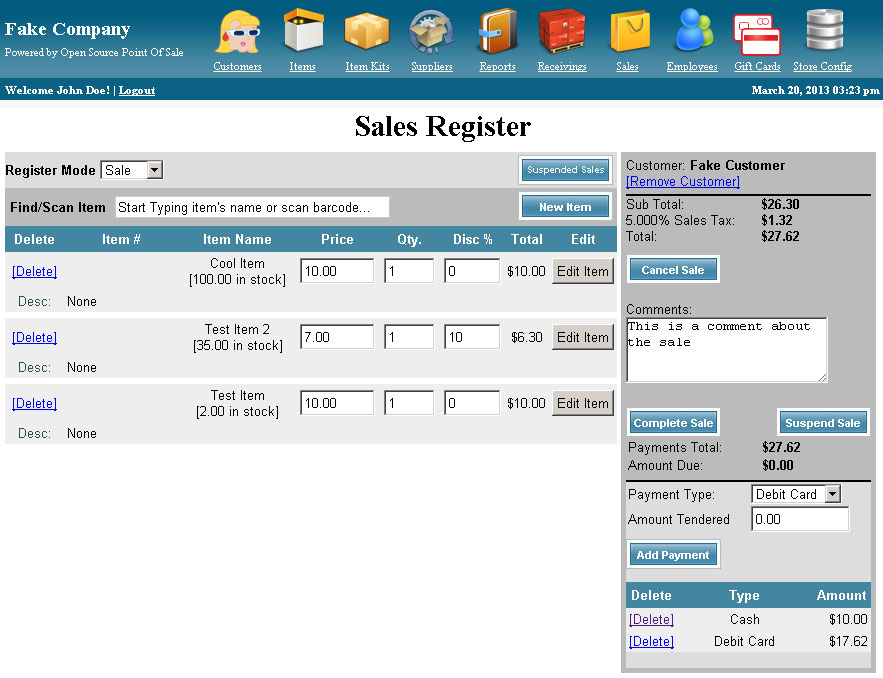Screen dimensions: 883x678
Task: Click the Item Kits menu label
Action: (367, 66)
